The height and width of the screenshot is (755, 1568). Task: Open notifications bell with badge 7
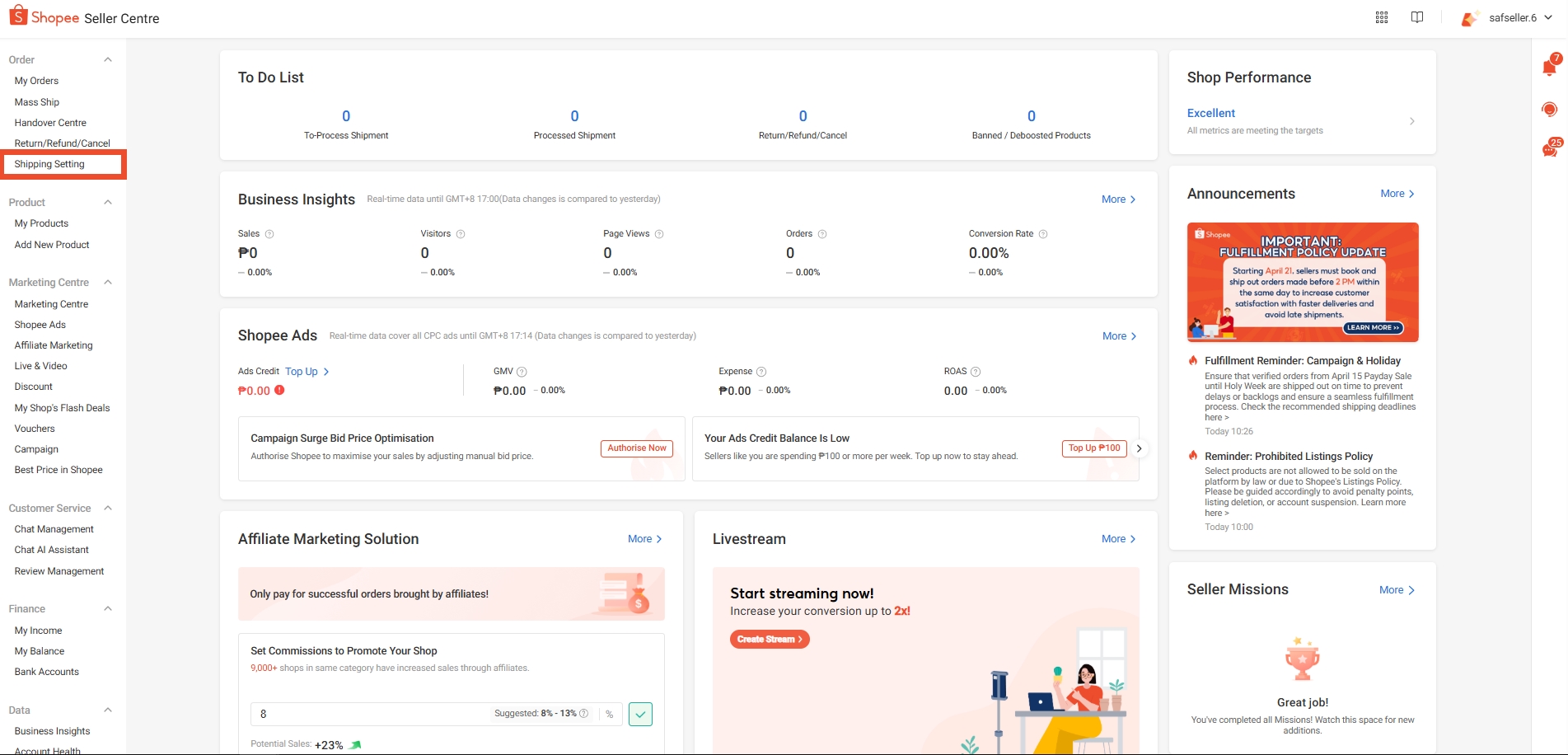(1550, 66)
